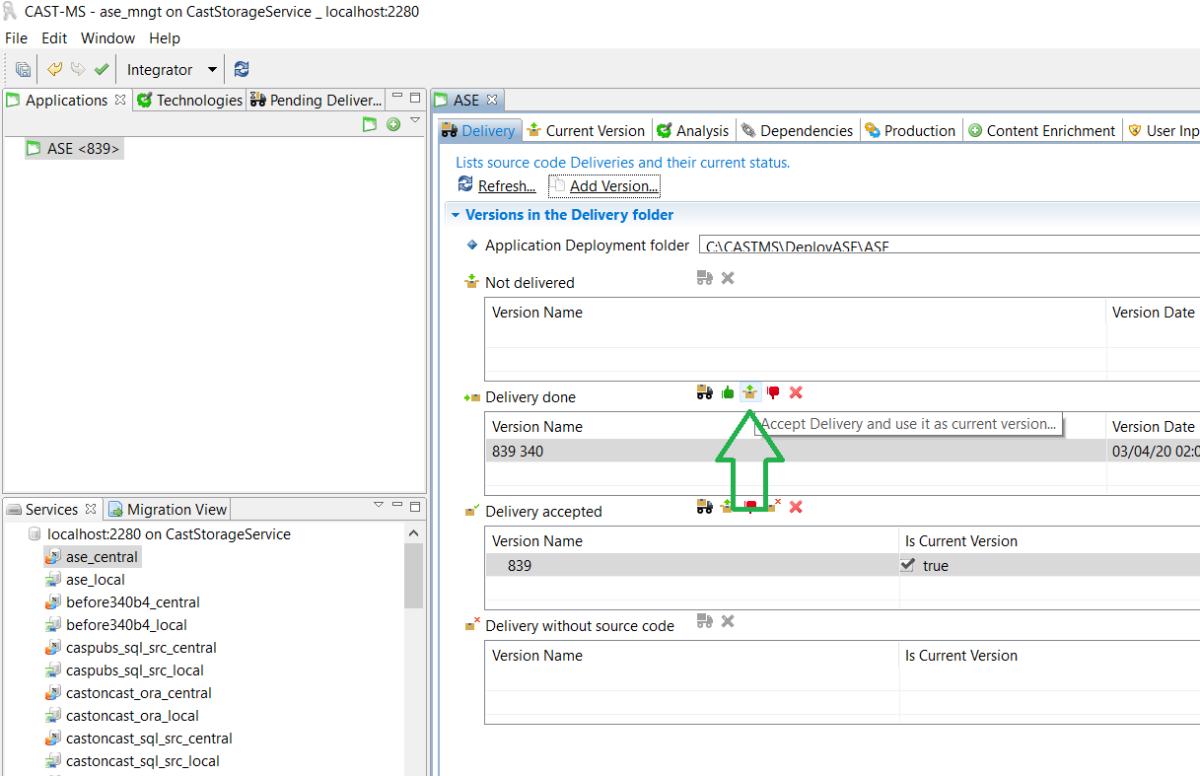
Task: Open the Window menu
Action: (107, 38)
